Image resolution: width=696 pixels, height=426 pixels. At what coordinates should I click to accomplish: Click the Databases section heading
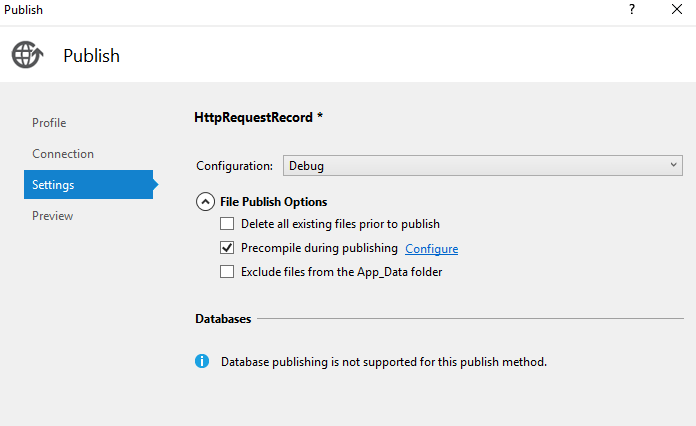(x=223, y=319)
